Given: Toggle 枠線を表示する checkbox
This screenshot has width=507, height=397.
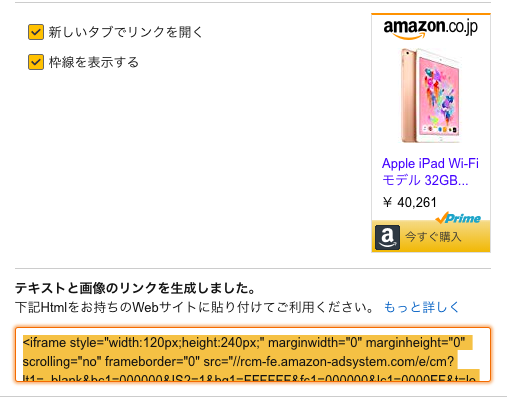Looking at the screenshot, I should click(36, 62).
